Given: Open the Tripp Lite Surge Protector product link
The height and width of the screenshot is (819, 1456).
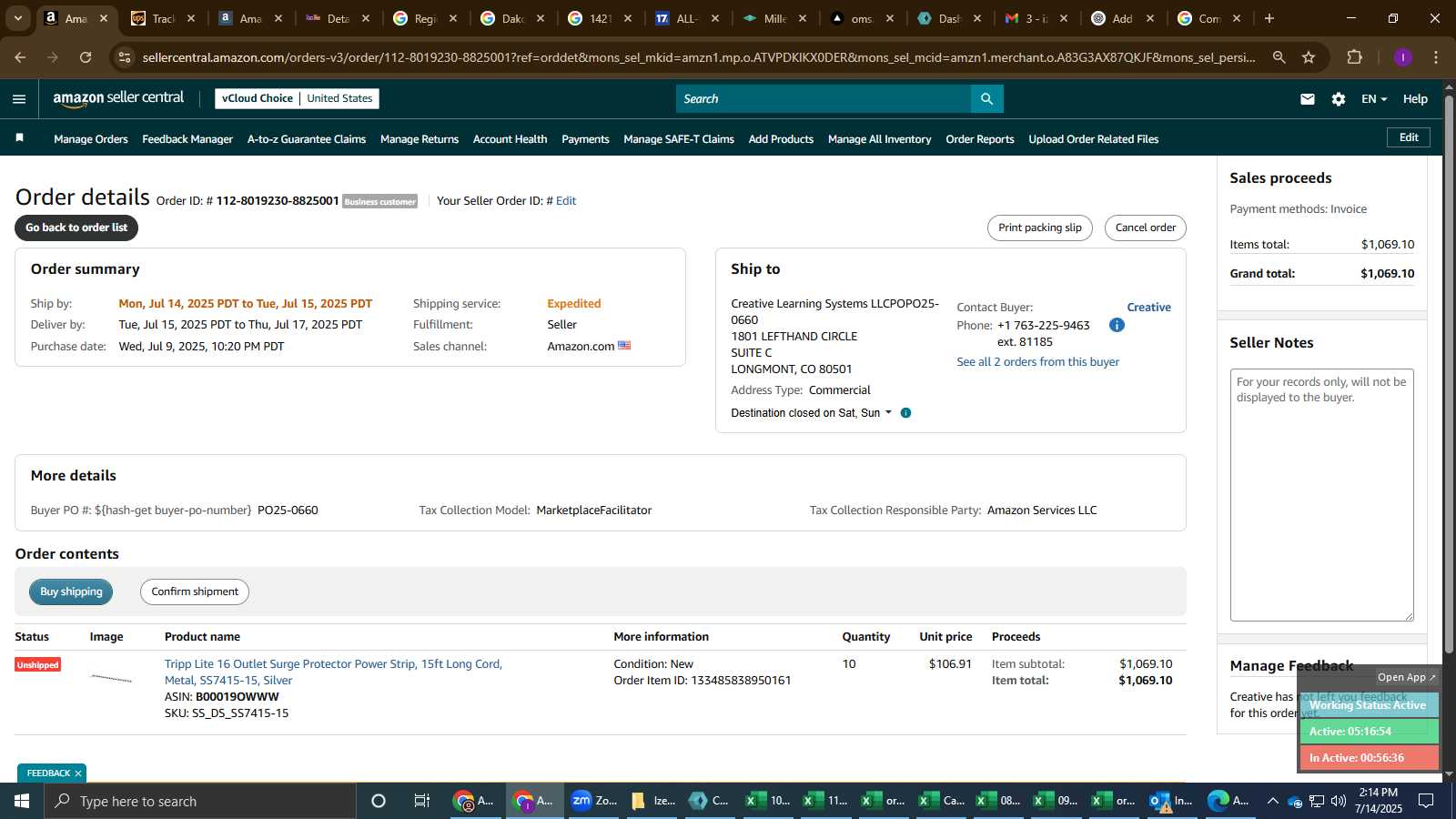Looking at the screenshot, I should point(333,672).
